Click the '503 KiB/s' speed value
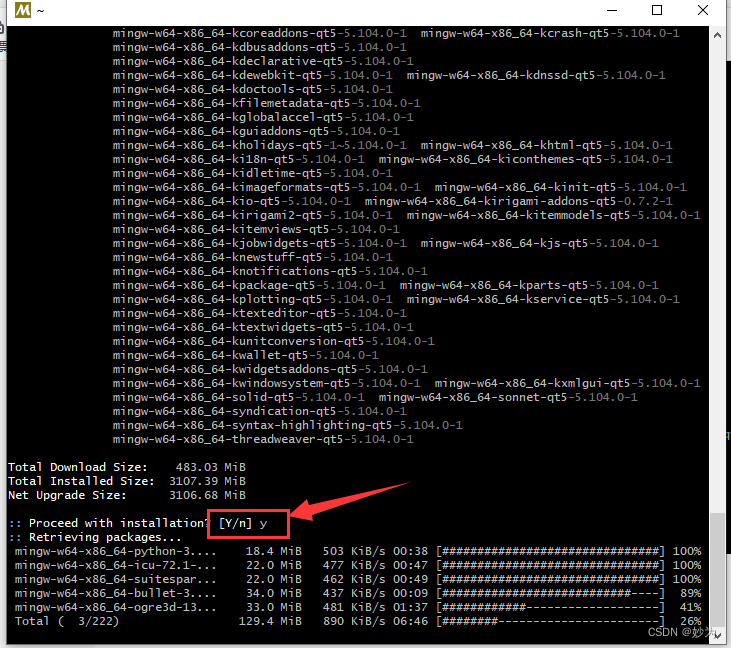The height and width of the screenshot is (648, 731). 354,551
